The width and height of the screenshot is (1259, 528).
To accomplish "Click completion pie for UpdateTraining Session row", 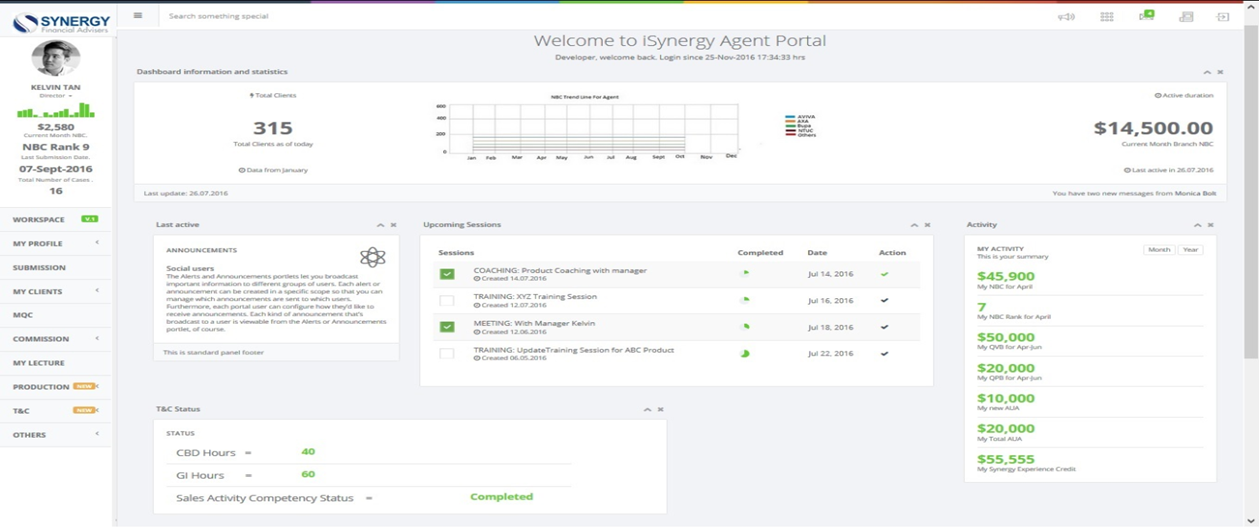I will 744,354.
